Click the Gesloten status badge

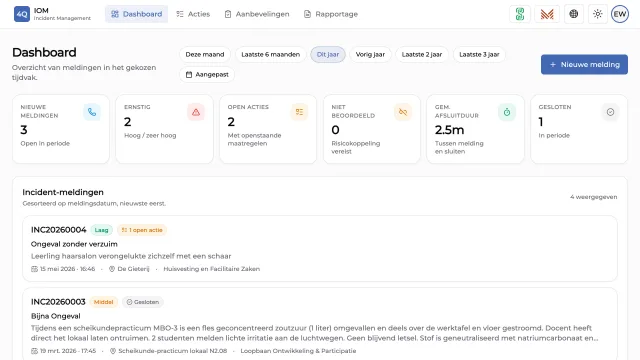[x=143, y=302]
